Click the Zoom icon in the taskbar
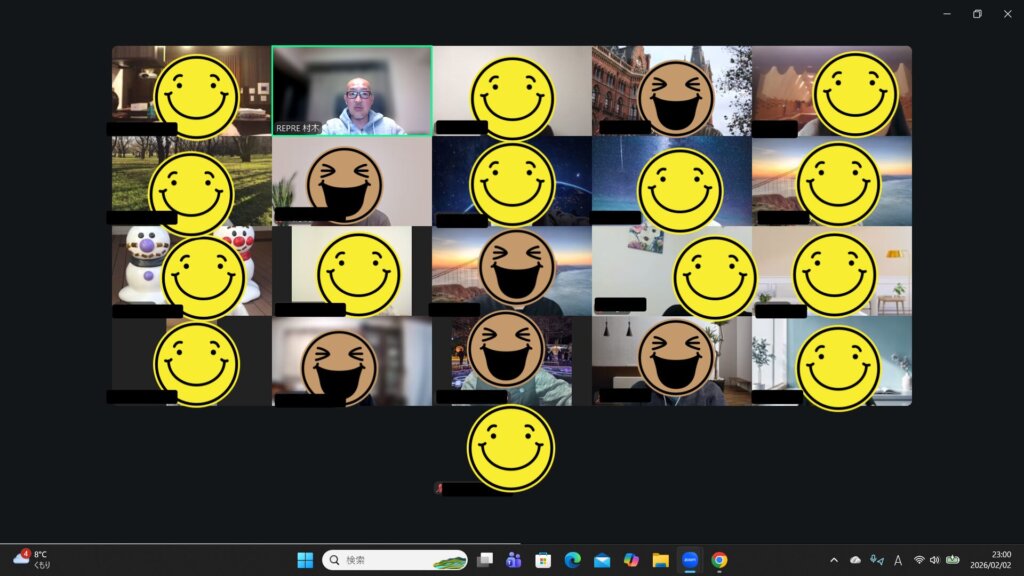The height and width of the screenshot is (576, 1024). (x=690, y=560)
